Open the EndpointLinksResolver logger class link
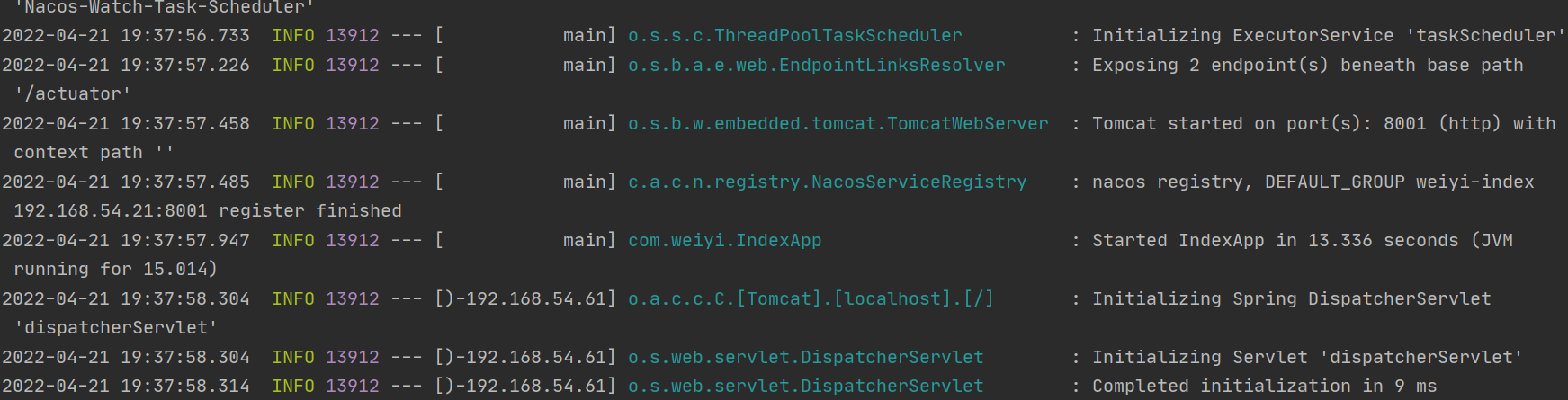 (817, 66)
